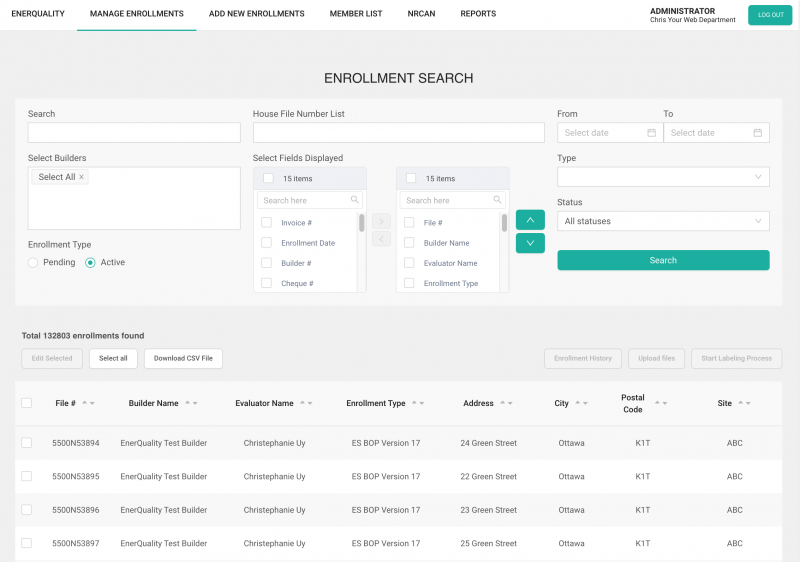Check the Evaluator Name displayed field checkbox
Viewport: 800px width, 562px height.
409,263
